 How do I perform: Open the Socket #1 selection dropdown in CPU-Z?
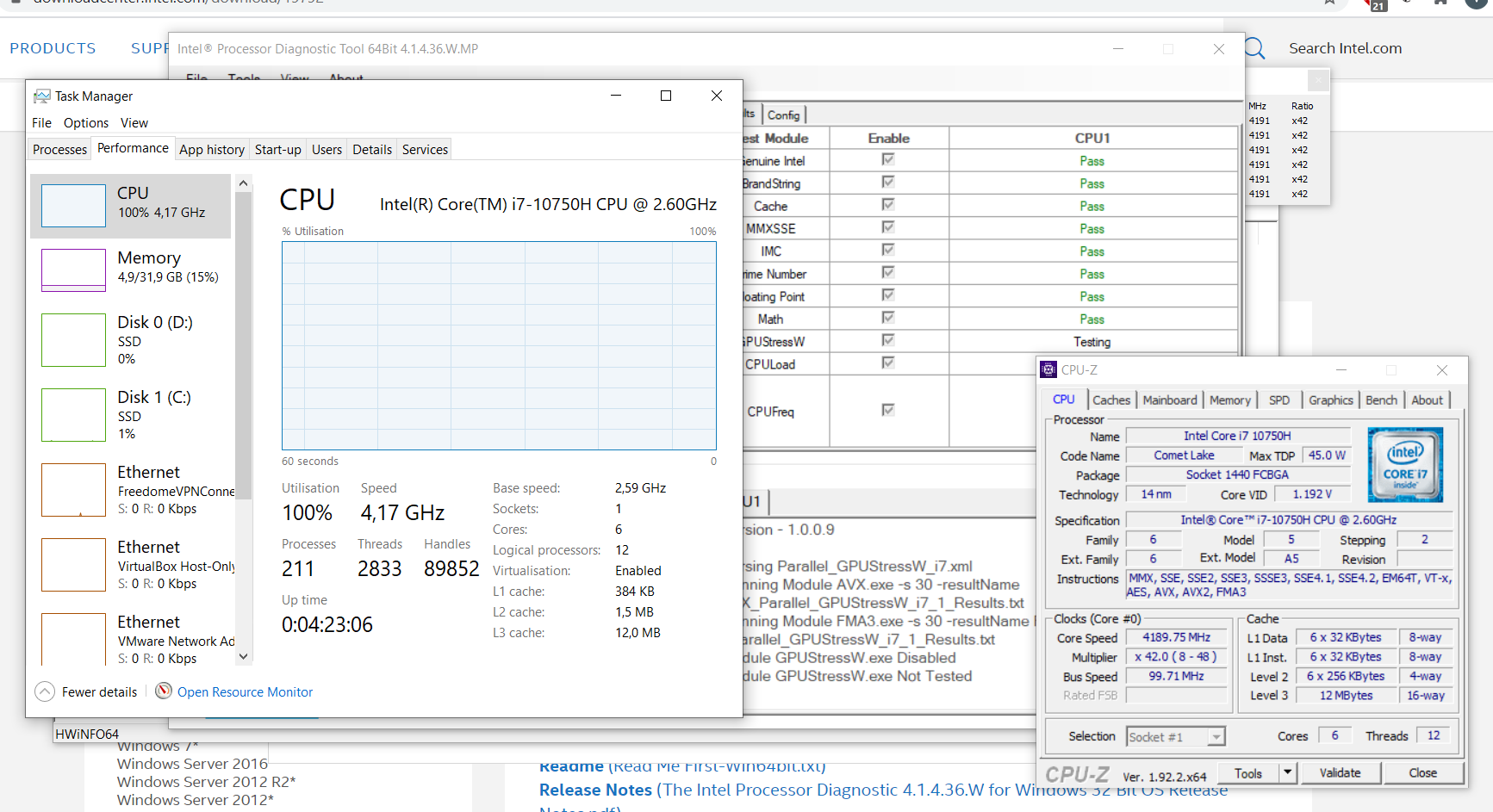(1216, 736)
